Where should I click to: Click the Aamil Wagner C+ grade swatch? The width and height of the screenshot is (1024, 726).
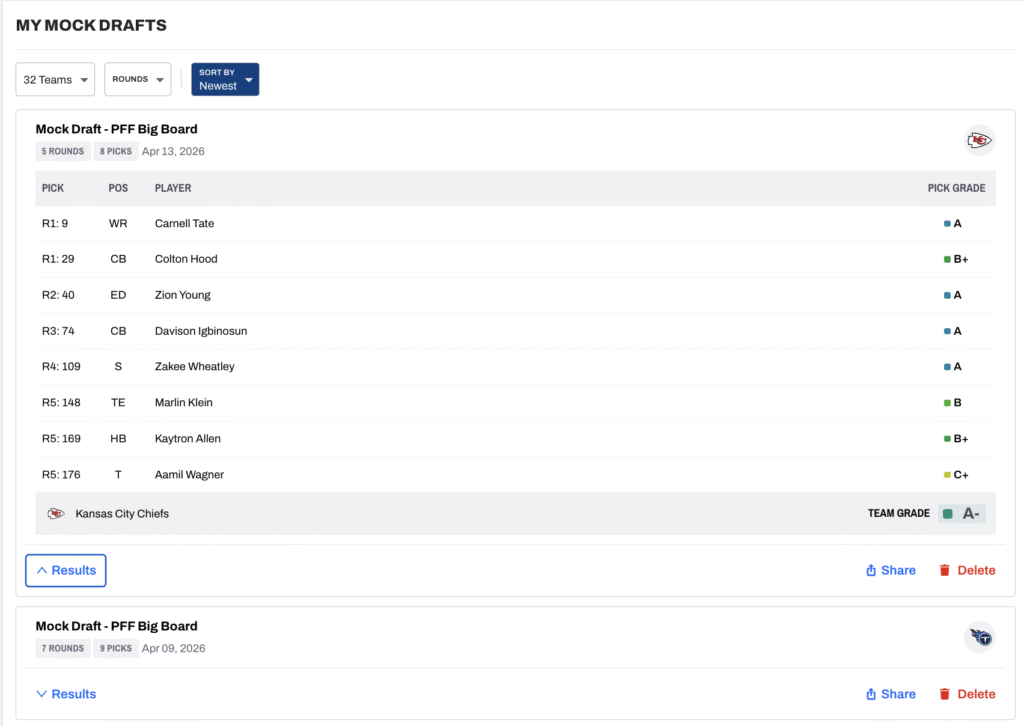tap(947, 475)
